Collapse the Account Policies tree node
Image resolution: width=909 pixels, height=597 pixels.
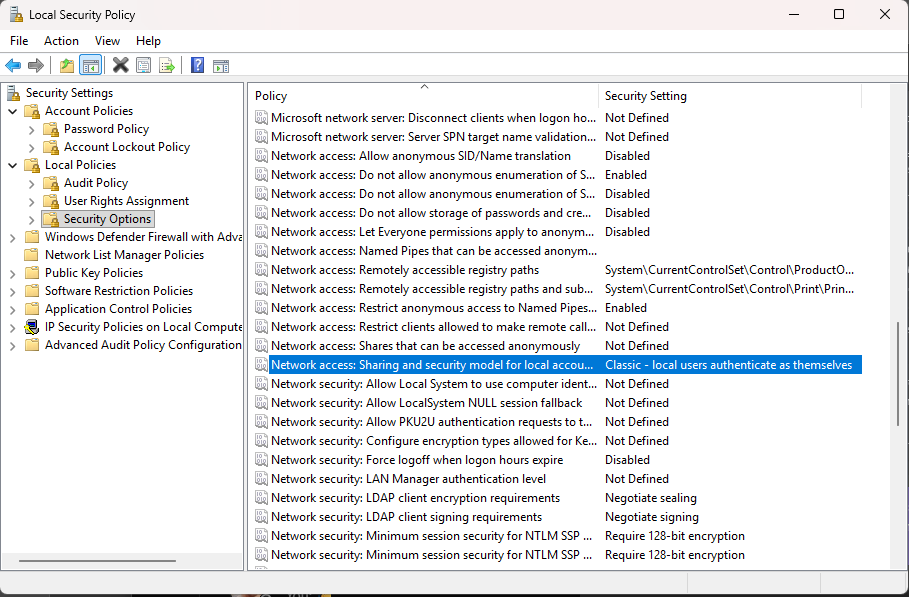pyautogui.click(x=13, y=111)
